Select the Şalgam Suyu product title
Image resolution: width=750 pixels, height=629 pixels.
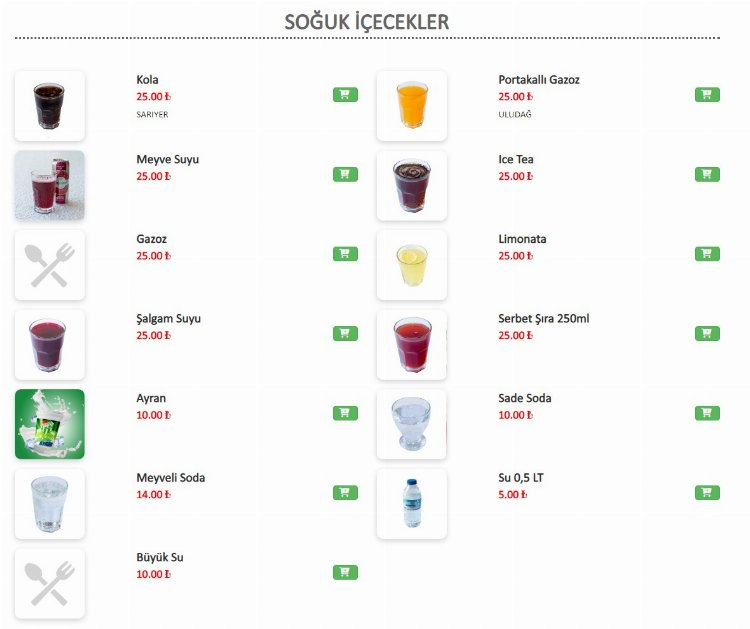coord(168,319)
